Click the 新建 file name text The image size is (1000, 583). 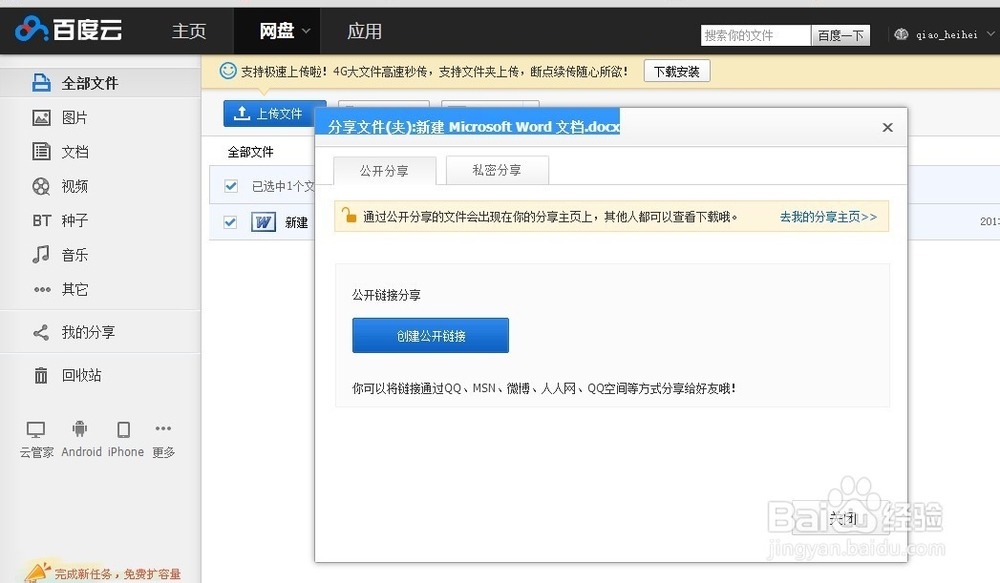coord(297,223)
